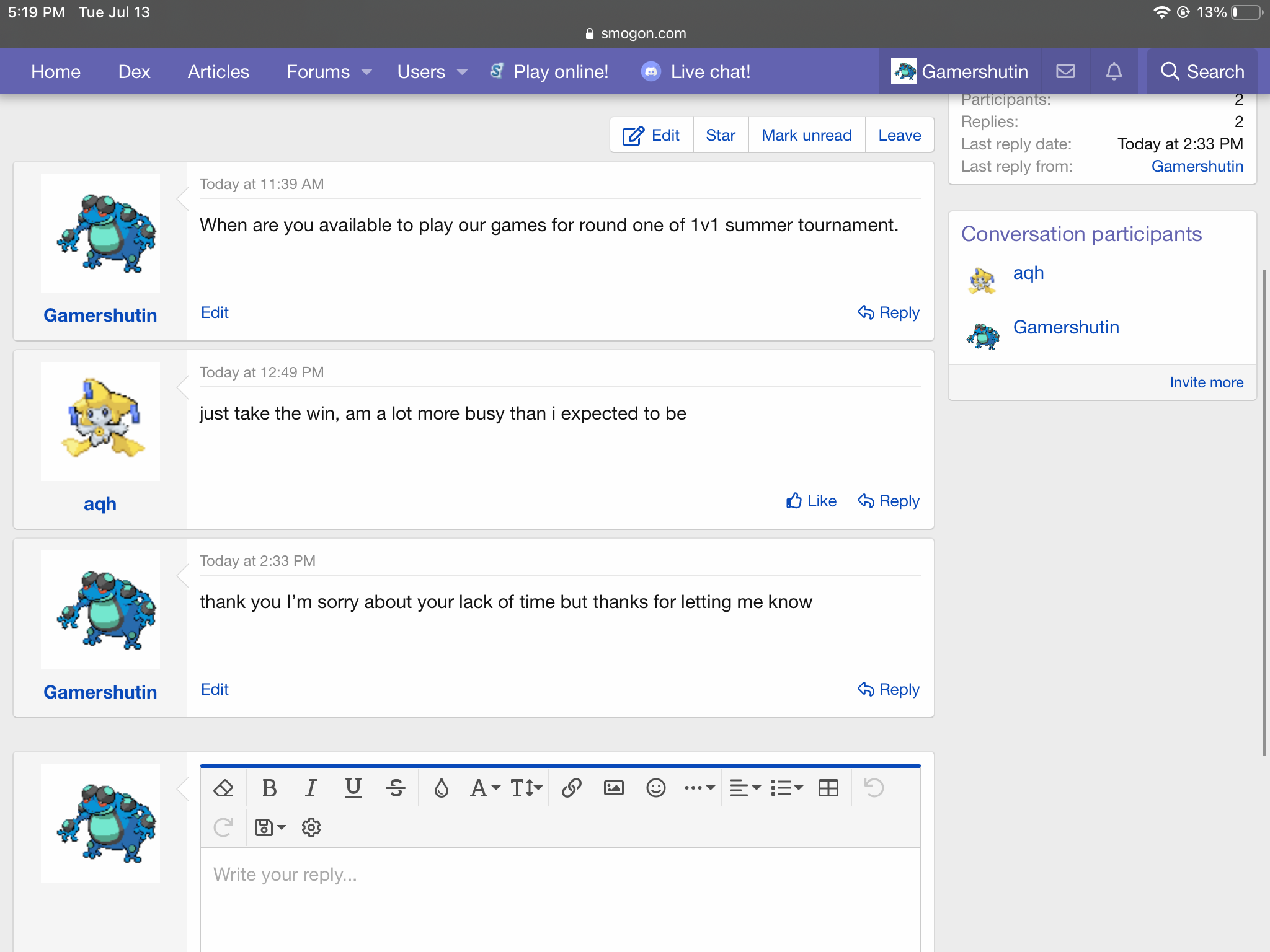1270x952 pixels.
Task: Insert a table into the reply
Action: coord(828,788)
